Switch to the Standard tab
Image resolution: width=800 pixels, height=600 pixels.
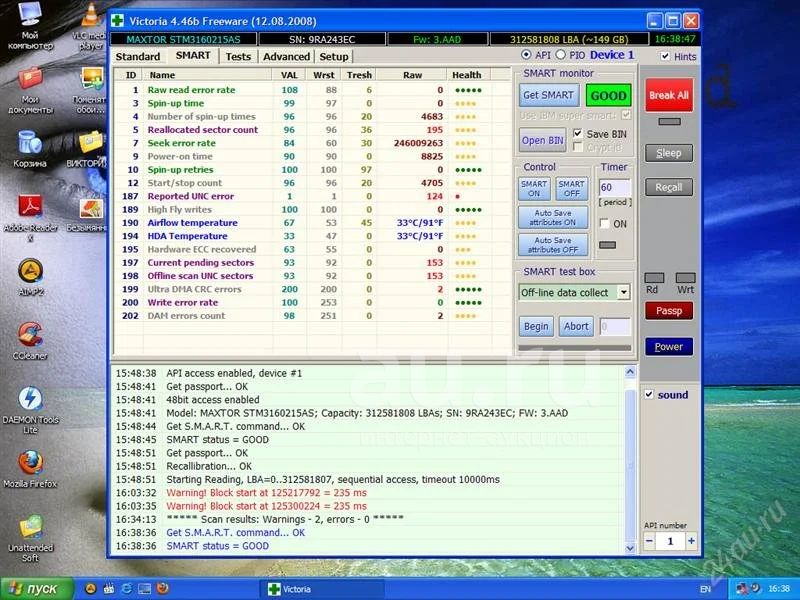tap(138, 57)
